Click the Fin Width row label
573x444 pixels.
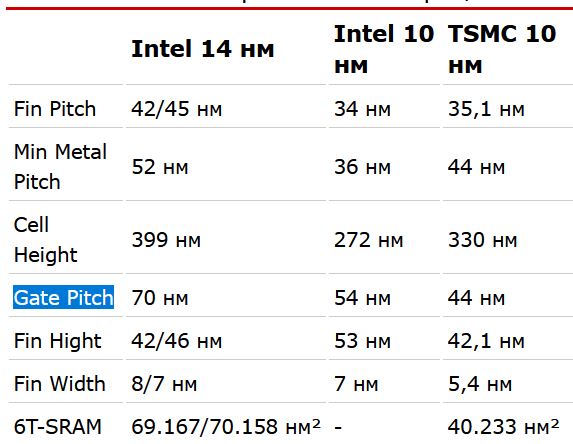pyautogui.click(x=60, y=384)
